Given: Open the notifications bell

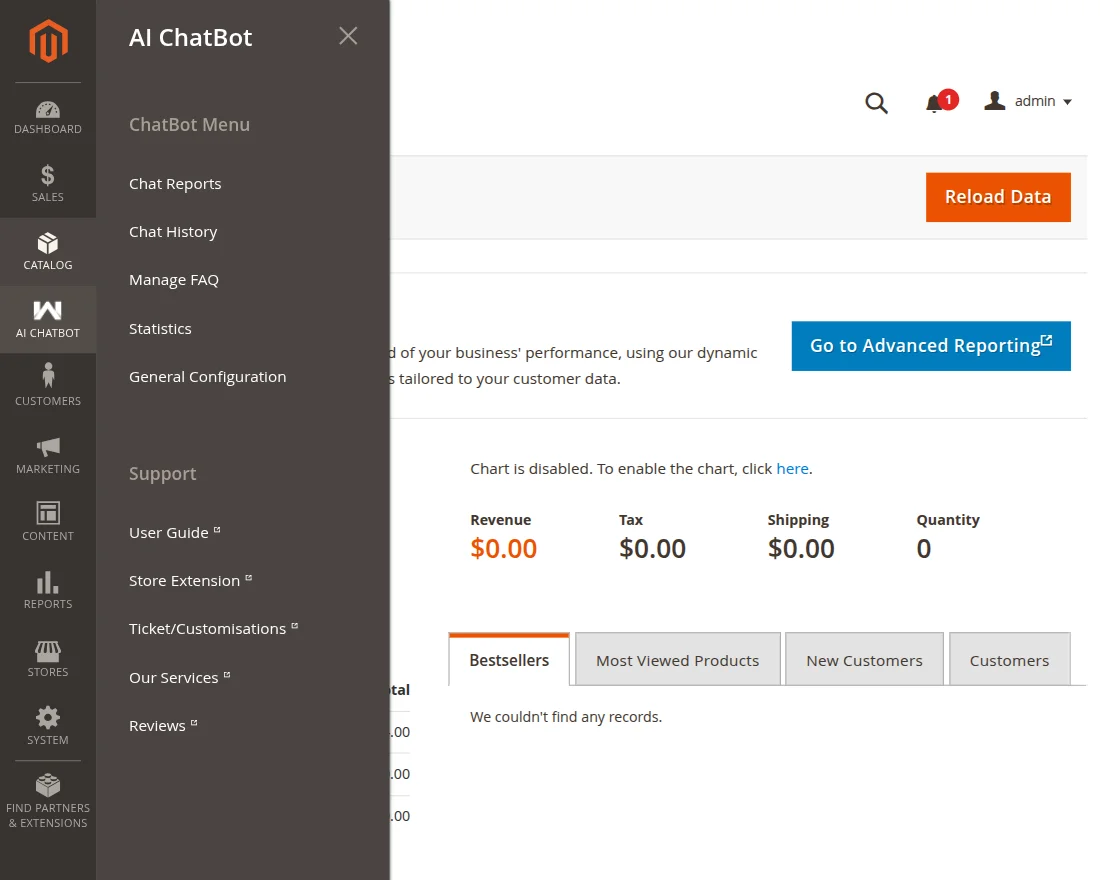Looking at the screenshot, I should (935, 103).
